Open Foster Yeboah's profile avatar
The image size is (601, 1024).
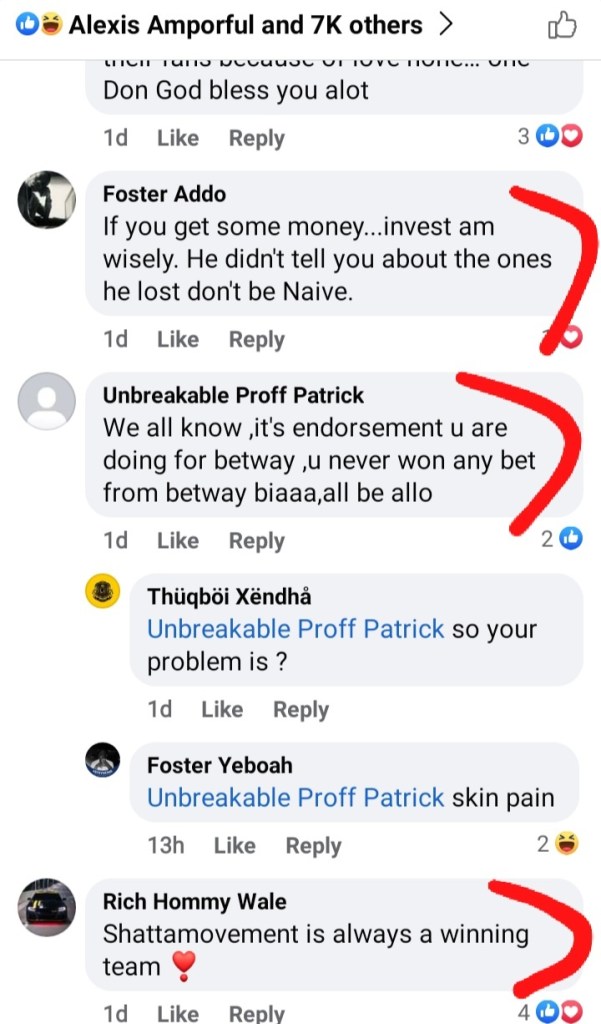tap(103, 760)
